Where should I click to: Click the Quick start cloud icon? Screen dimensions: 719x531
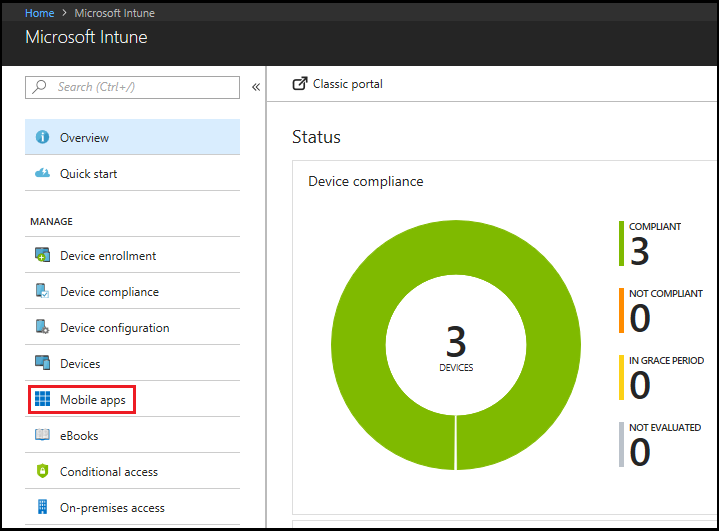42,173
